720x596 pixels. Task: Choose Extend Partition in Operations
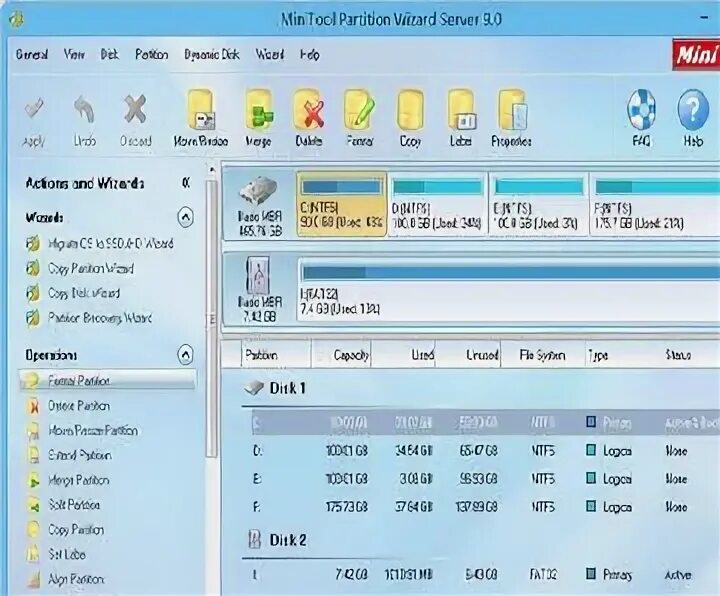(79, 455)
